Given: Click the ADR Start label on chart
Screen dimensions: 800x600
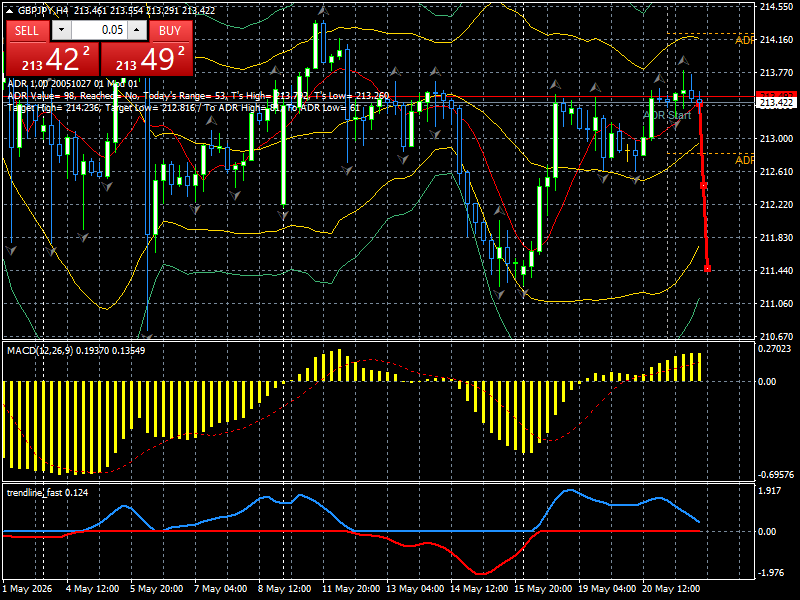Looking at the screenshot, I should point(667,115).
